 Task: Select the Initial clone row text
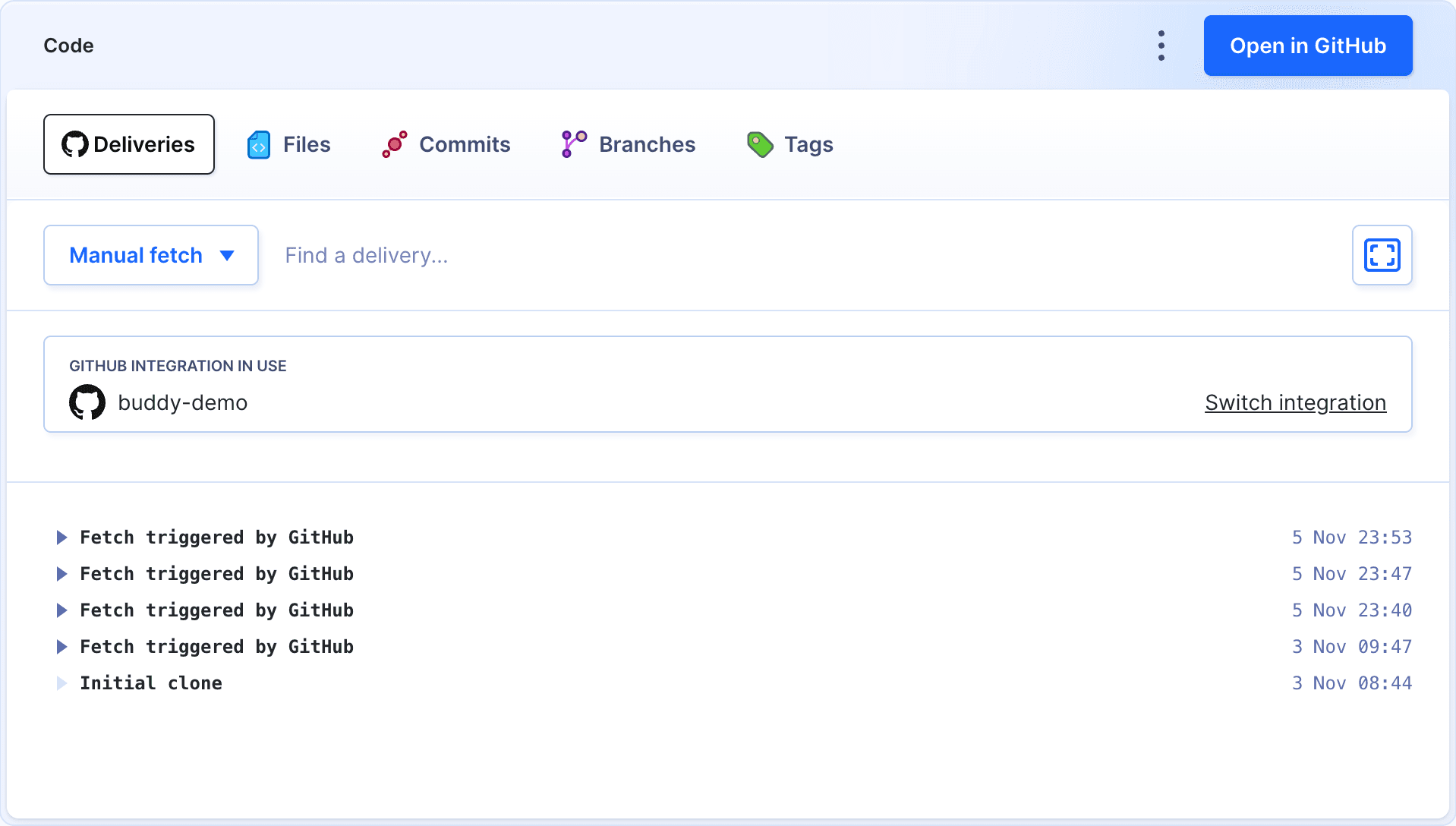click(151, 683)
